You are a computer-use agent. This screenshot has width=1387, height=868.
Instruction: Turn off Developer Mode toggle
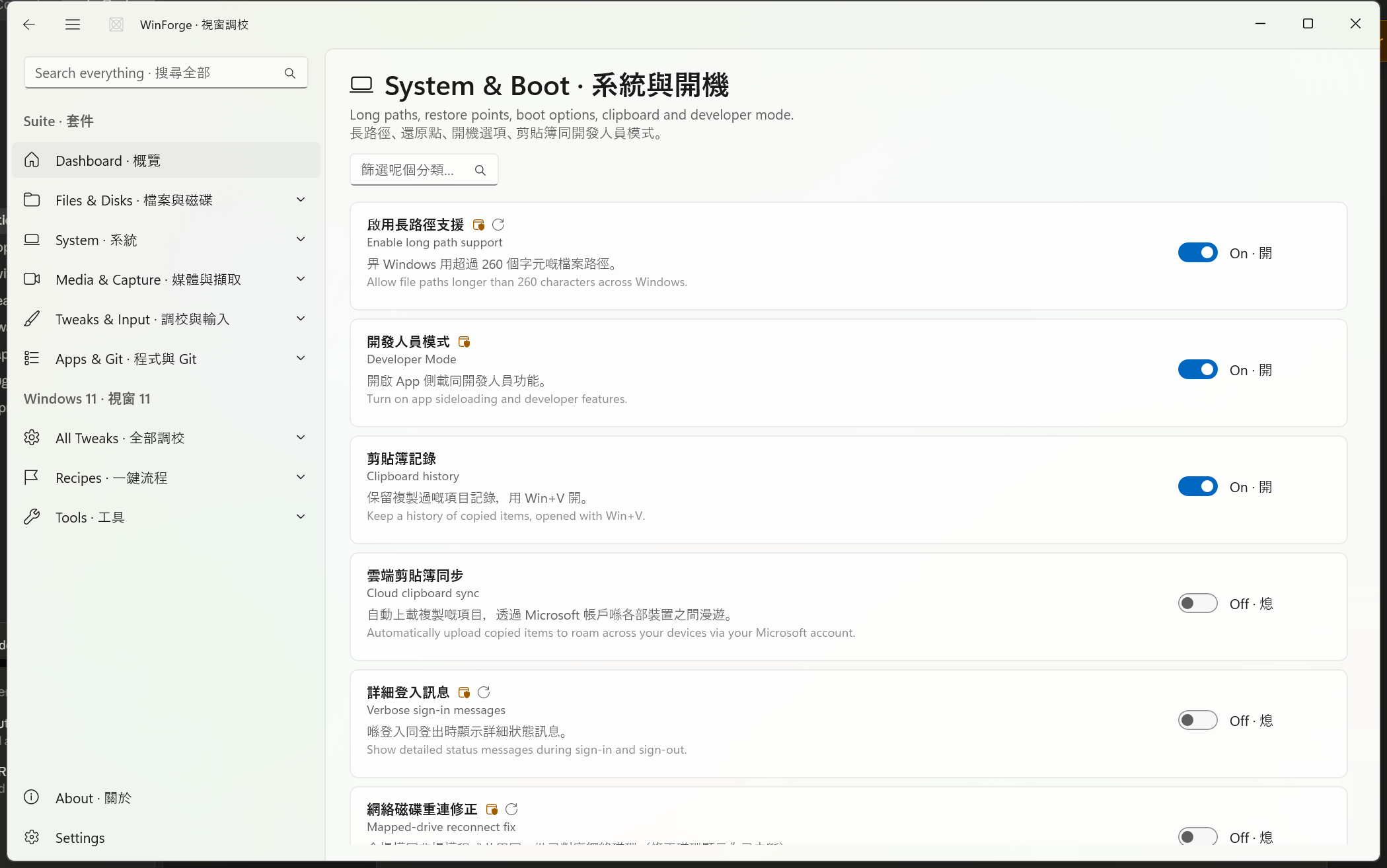(1197, 369)
